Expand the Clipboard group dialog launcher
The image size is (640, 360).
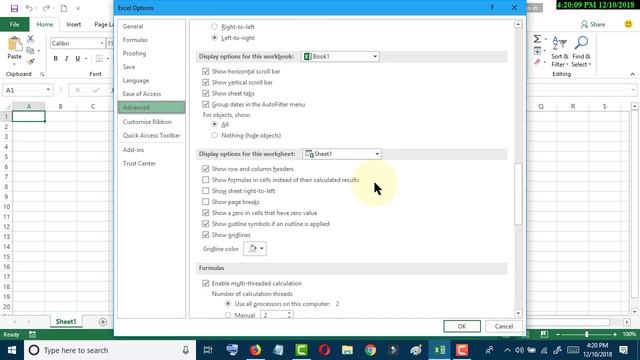point(42,74)
